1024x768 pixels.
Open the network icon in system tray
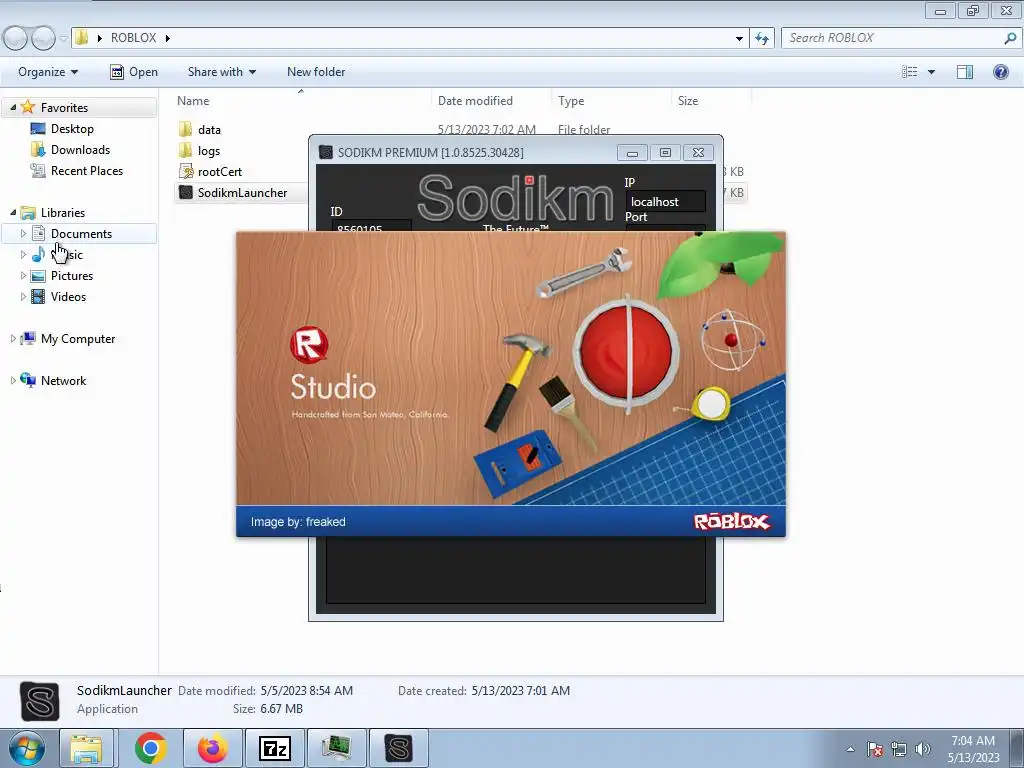pyautogui.click(x=899, y=749)
